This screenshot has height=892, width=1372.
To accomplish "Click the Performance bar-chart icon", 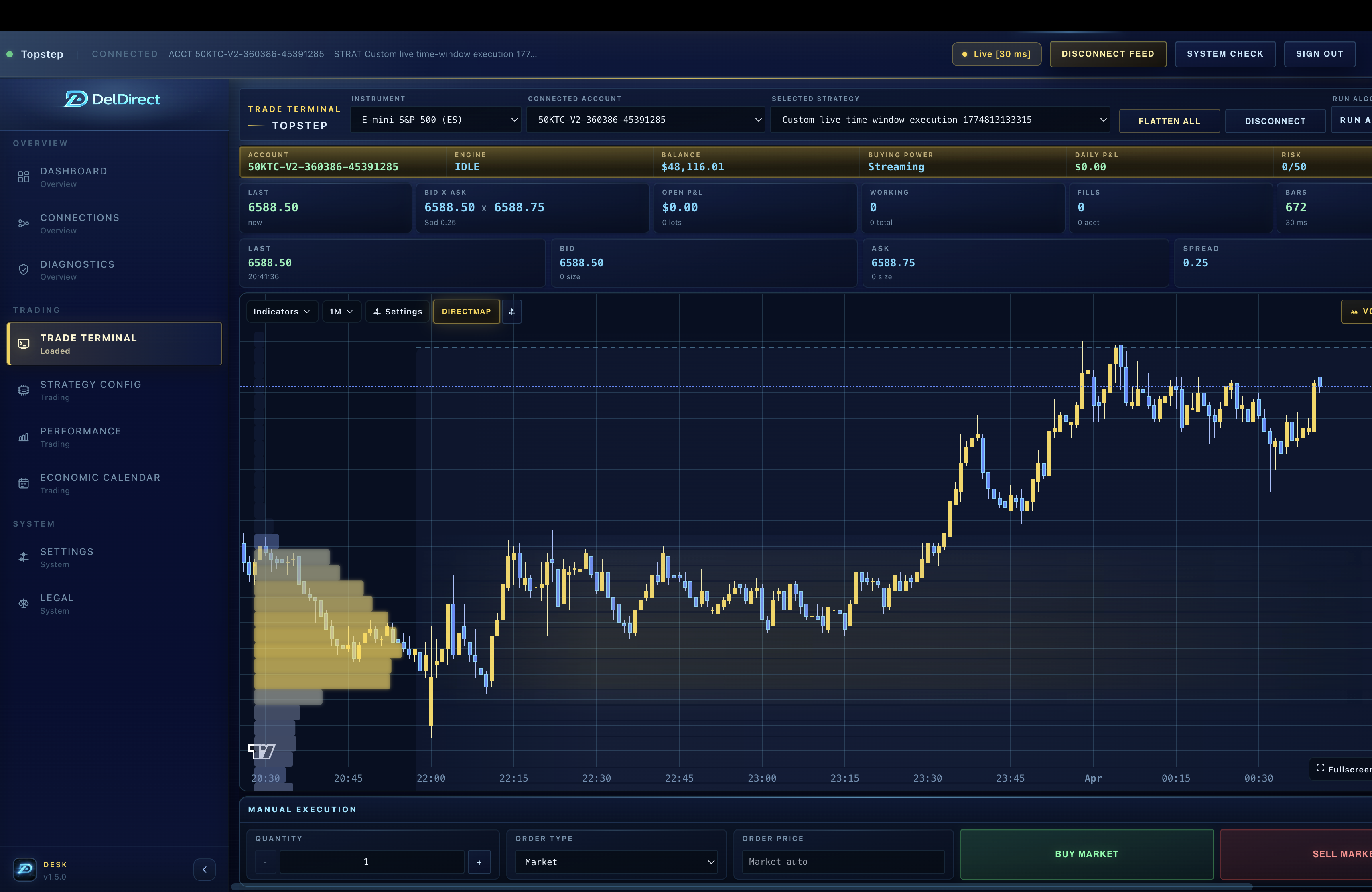I will coord(23,437).
